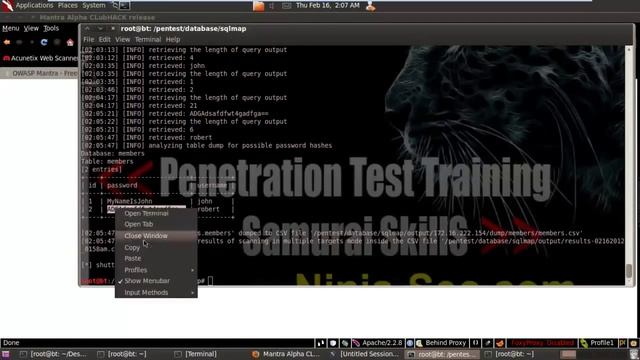The height and width of the screenshot is (360, 640).
Task: Click the globe icon beside Behind Proxy
Action: click(410, 343)
